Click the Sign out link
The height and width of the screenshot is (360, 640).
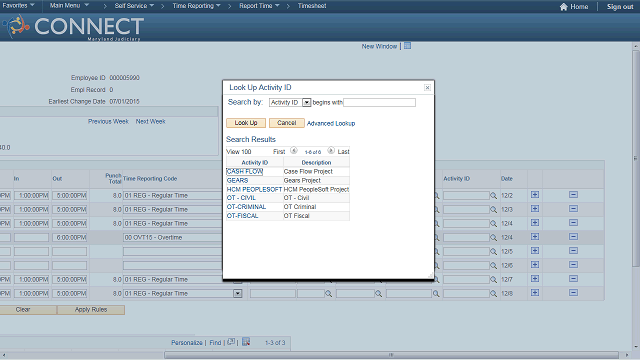coord(620,7)
